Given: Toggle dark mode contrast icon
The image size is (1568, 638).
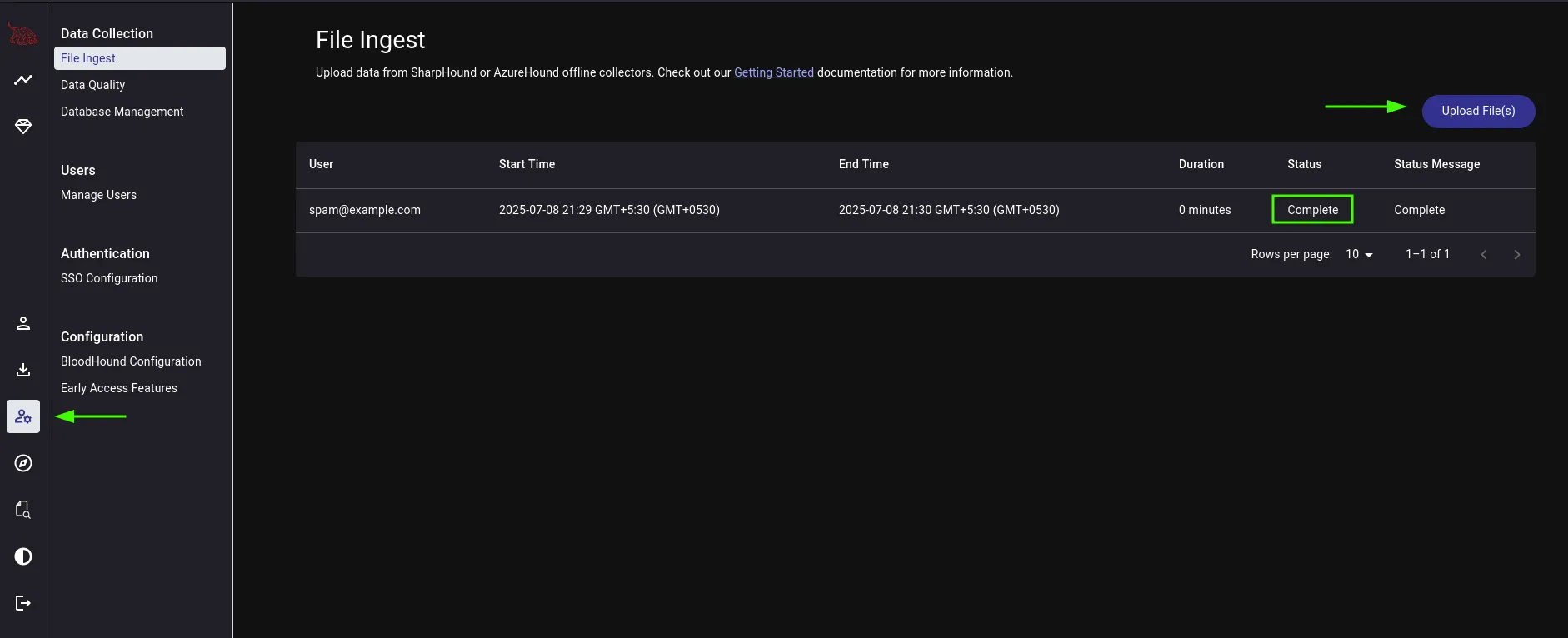Looking at the screenshot, I should coord(23,556).
